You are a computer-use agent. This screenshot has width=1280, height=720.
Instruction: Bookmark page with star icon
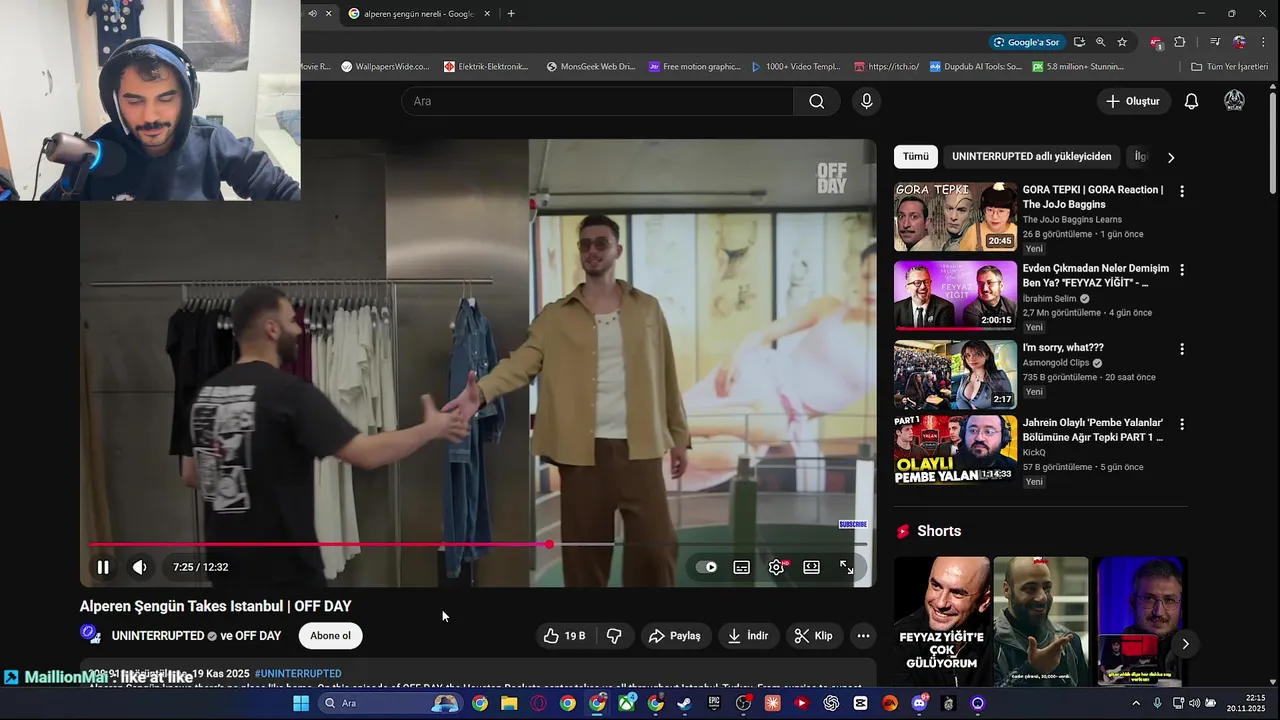coord(1122,42)
